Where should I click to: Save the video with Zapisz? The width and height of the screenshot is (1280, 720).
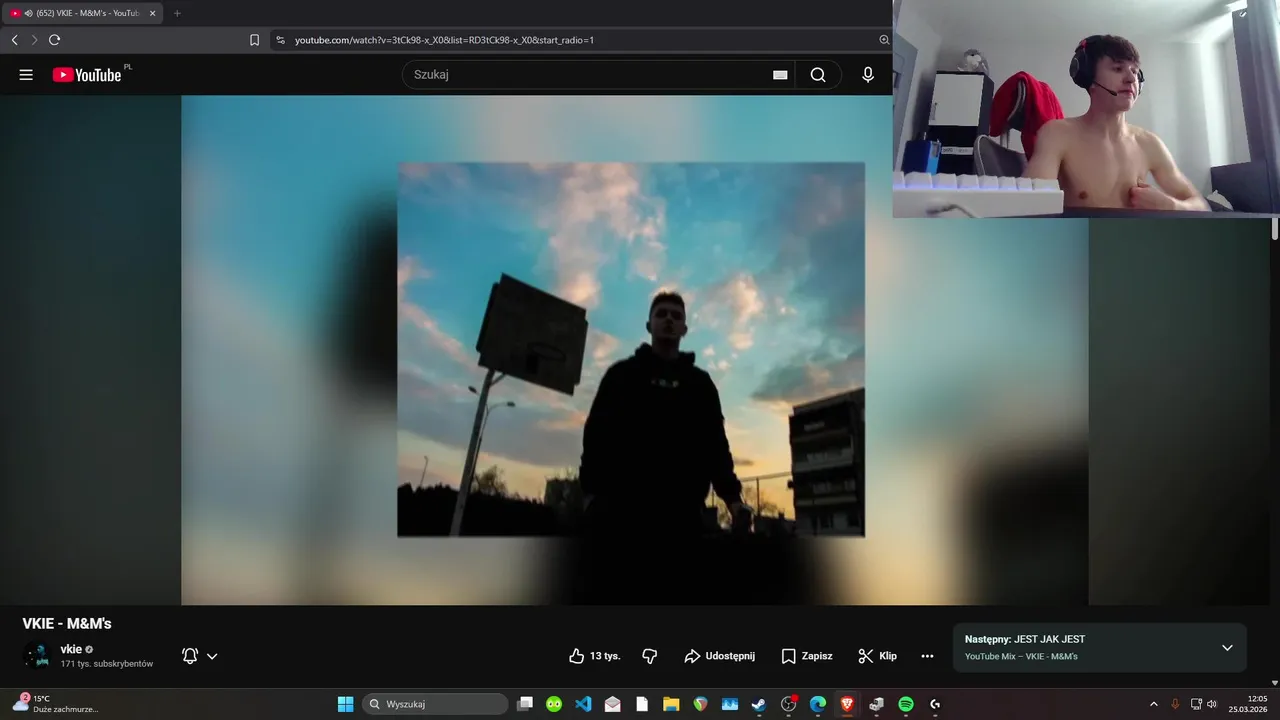[x=807, y=656]
